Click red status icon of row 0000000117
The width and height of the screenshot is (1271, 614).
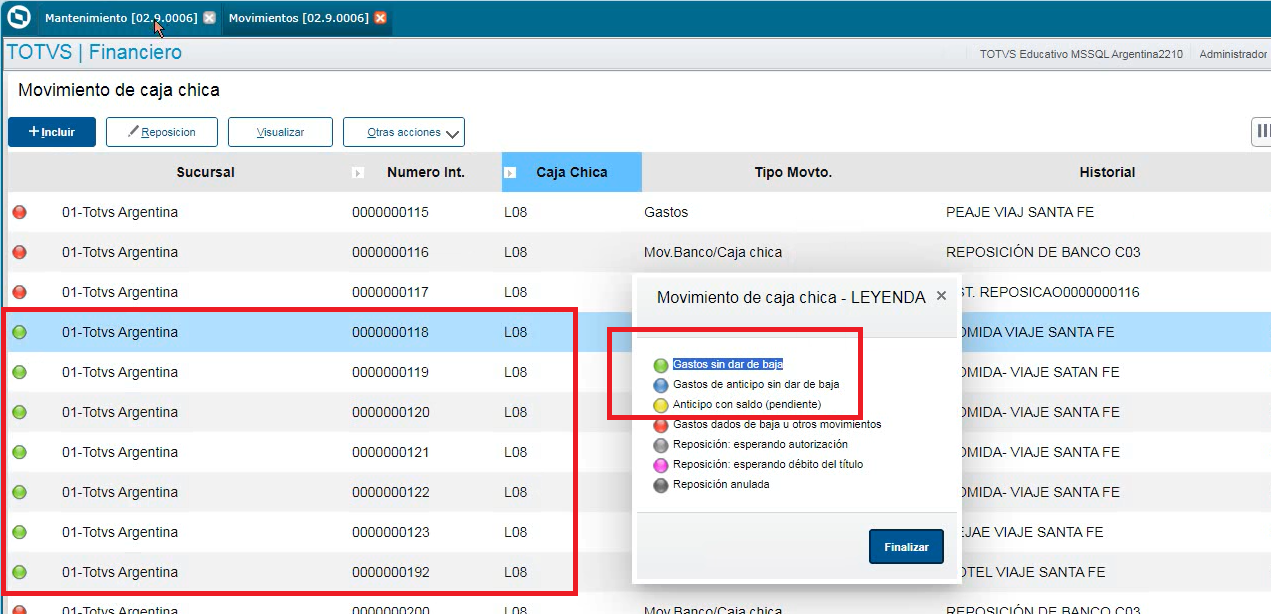click(x=19, y=292)
